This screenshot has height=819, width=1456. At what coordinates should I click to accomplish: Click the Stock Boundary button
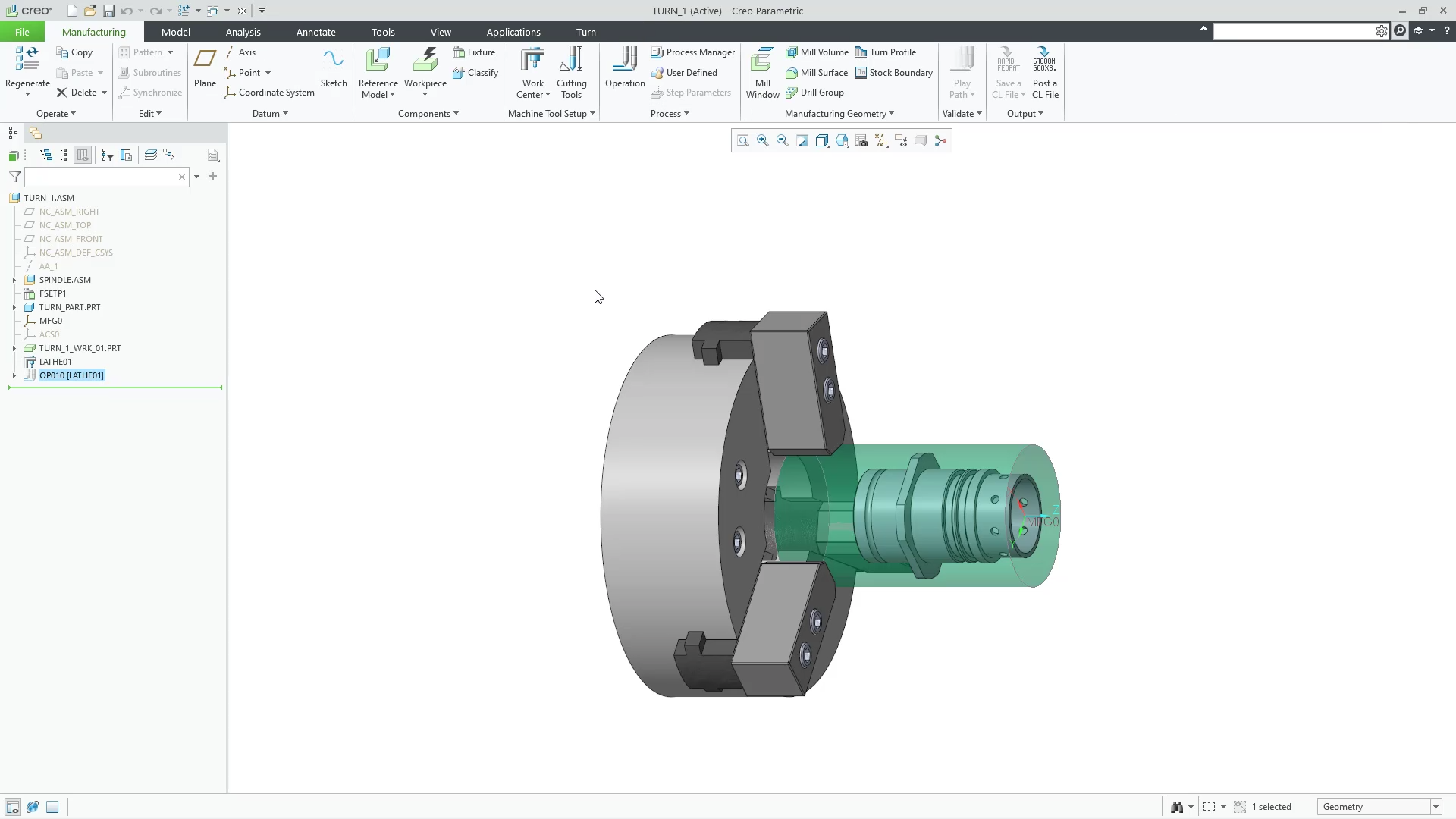click(x=894, y=73)
